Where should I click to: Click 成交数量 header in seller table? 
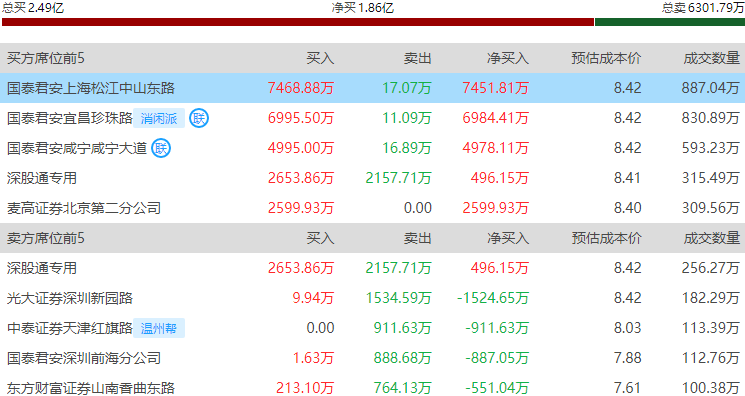click(x=712, y=238)
